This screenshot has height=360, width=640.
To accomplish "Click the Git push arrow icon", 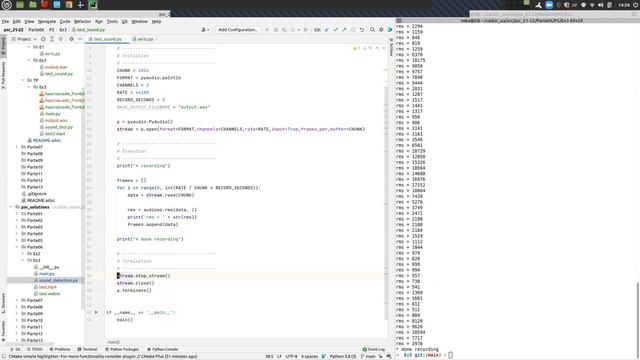I will coord(344,30).
